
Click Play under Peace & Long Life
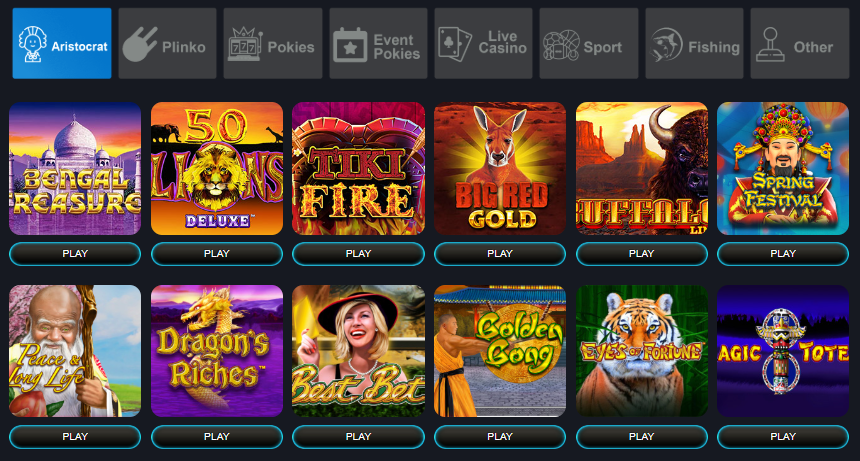click(75, 437)
